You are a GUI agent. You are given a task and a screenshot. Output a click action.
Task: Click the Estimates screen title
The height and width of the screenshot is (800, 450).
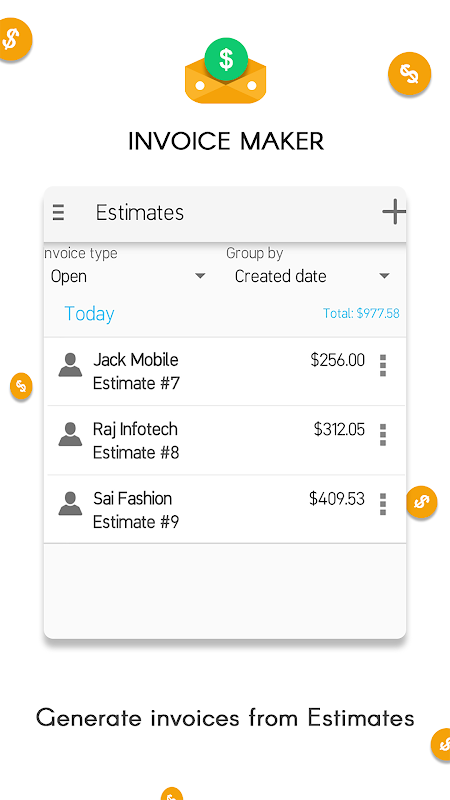pos(140,213)
